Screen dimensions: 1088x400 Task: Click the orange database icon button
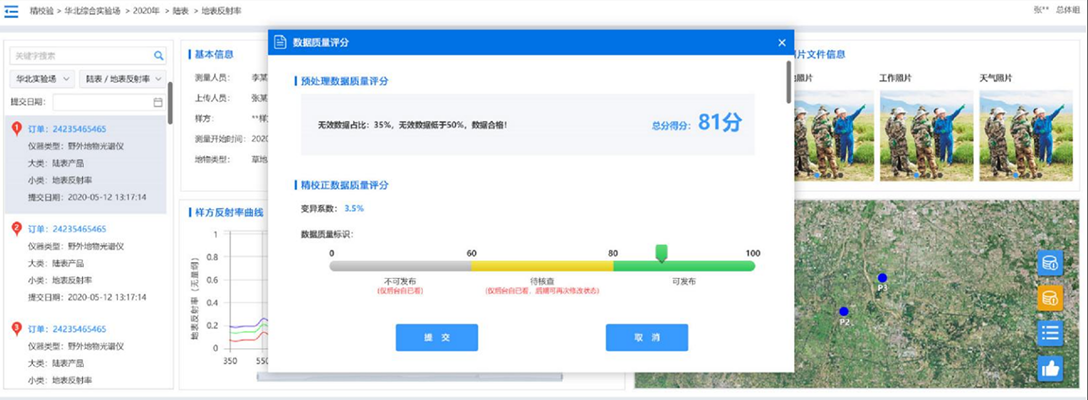[x=1049, y=298]
